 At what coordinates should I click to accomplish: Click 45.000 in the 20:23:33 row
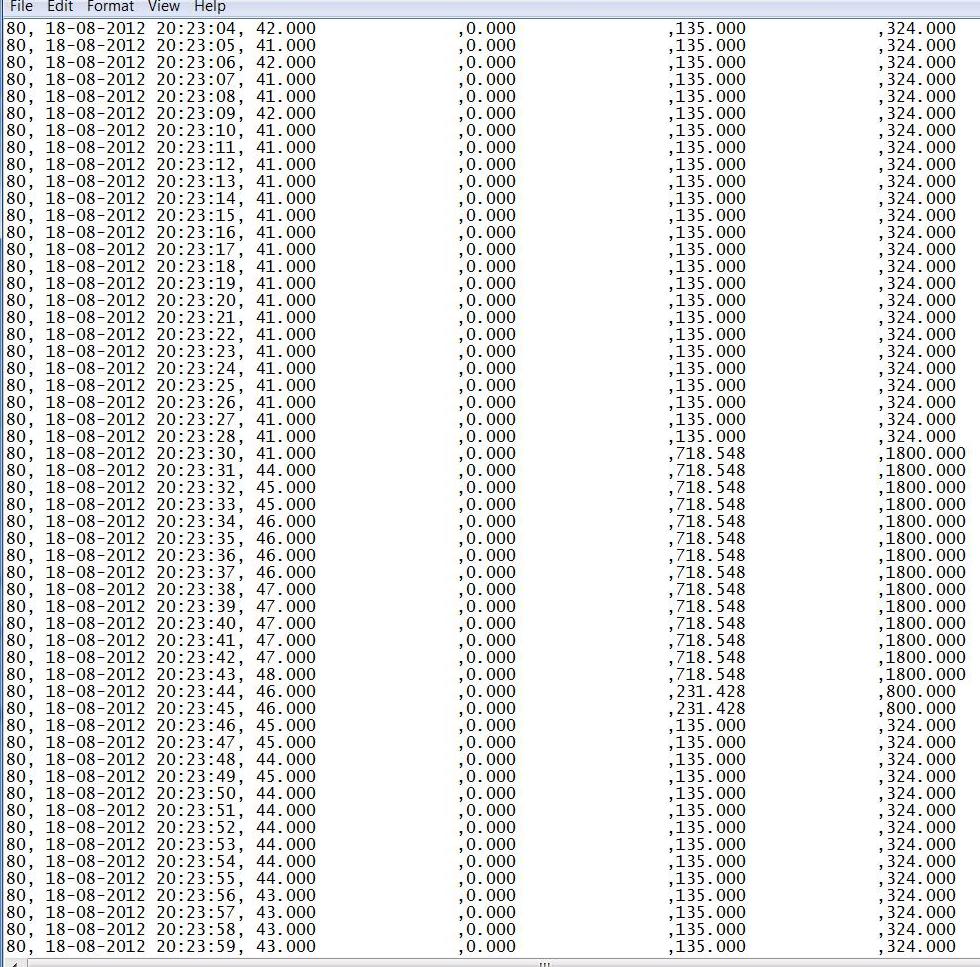(x=286, y=504)
